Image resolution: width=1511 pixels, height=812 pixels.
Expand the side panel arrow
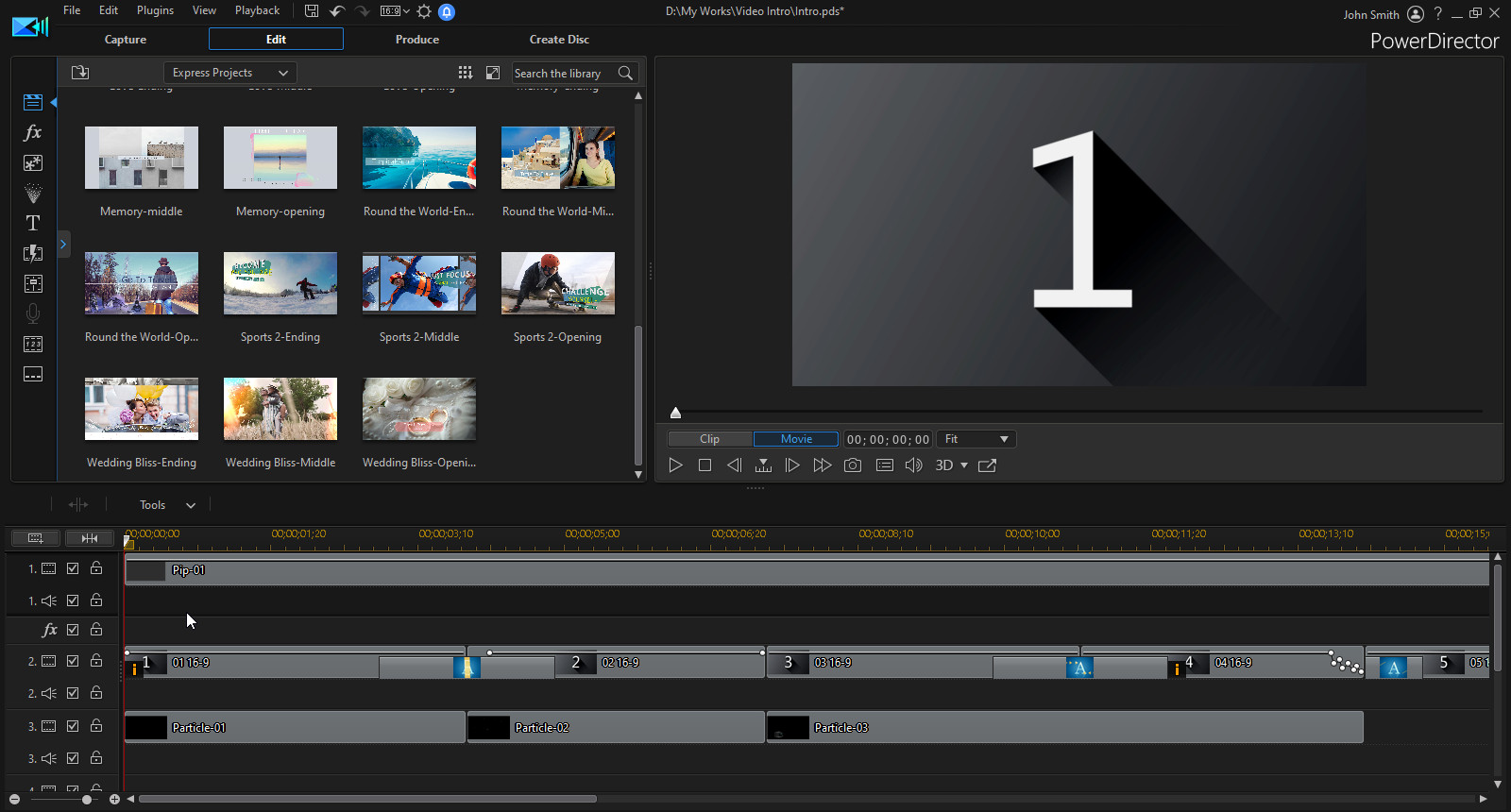[63, 245]
